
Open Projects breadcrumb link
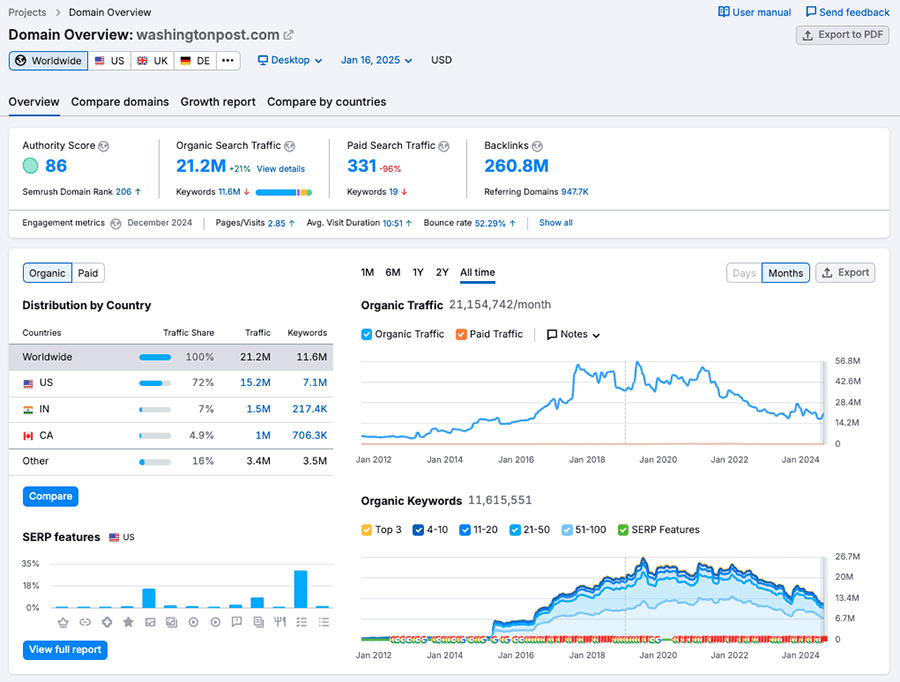click(27, 13)
